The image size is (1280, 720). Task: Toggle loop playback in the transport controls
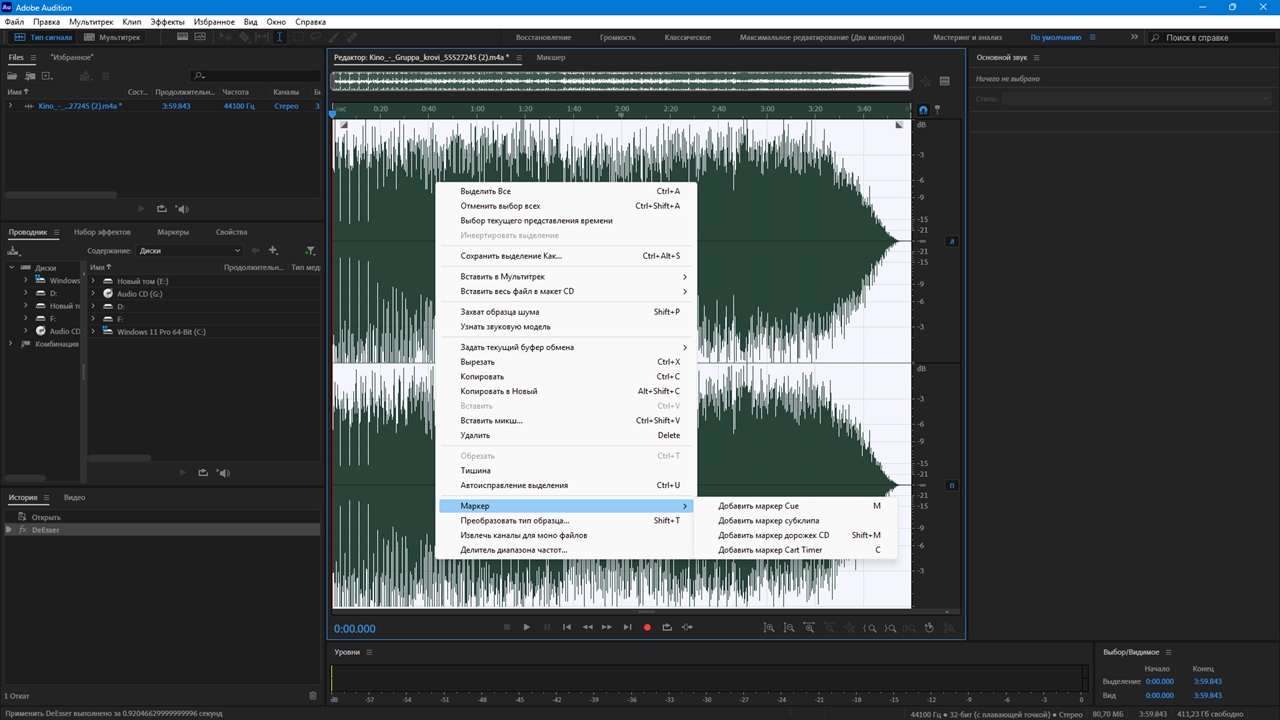click(x=667, y=627)
